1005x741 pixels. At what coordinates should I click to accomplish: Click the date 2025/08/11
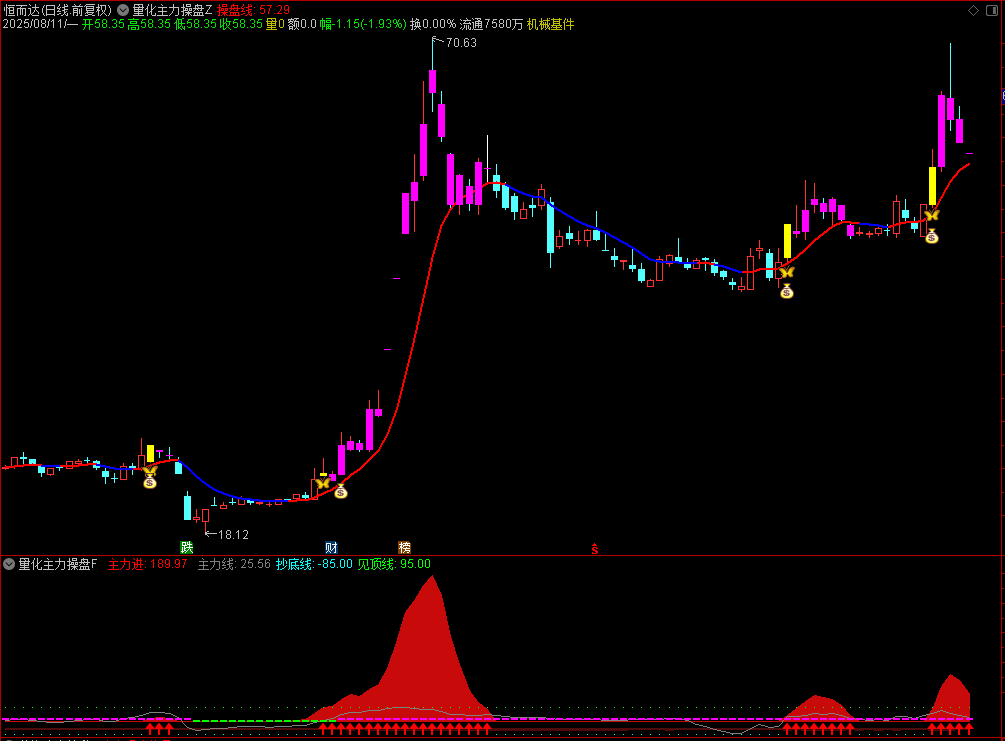(34, 24)
